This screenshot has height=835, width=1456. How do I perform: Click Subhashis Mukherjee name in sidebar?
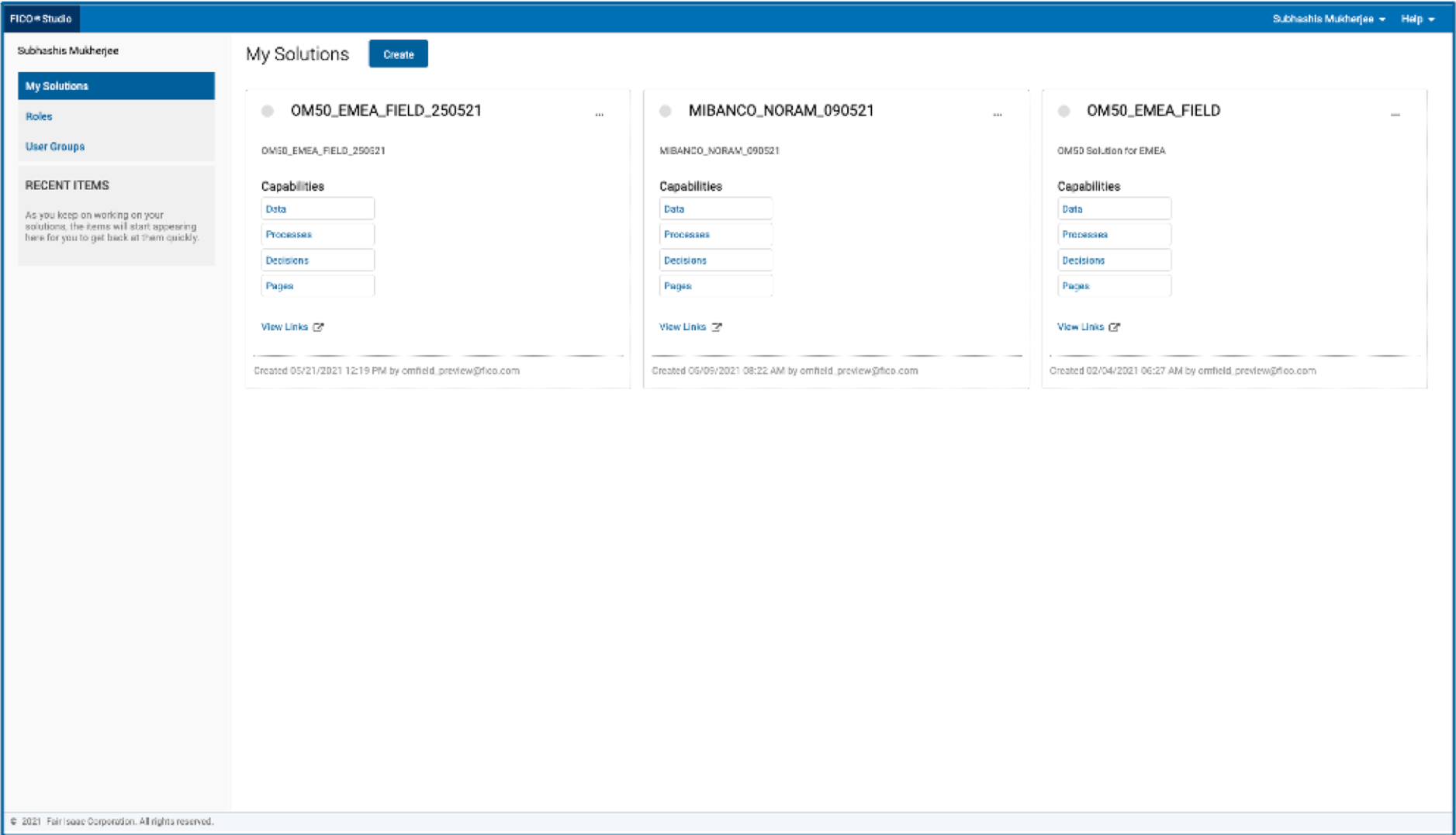pos(68,51)
